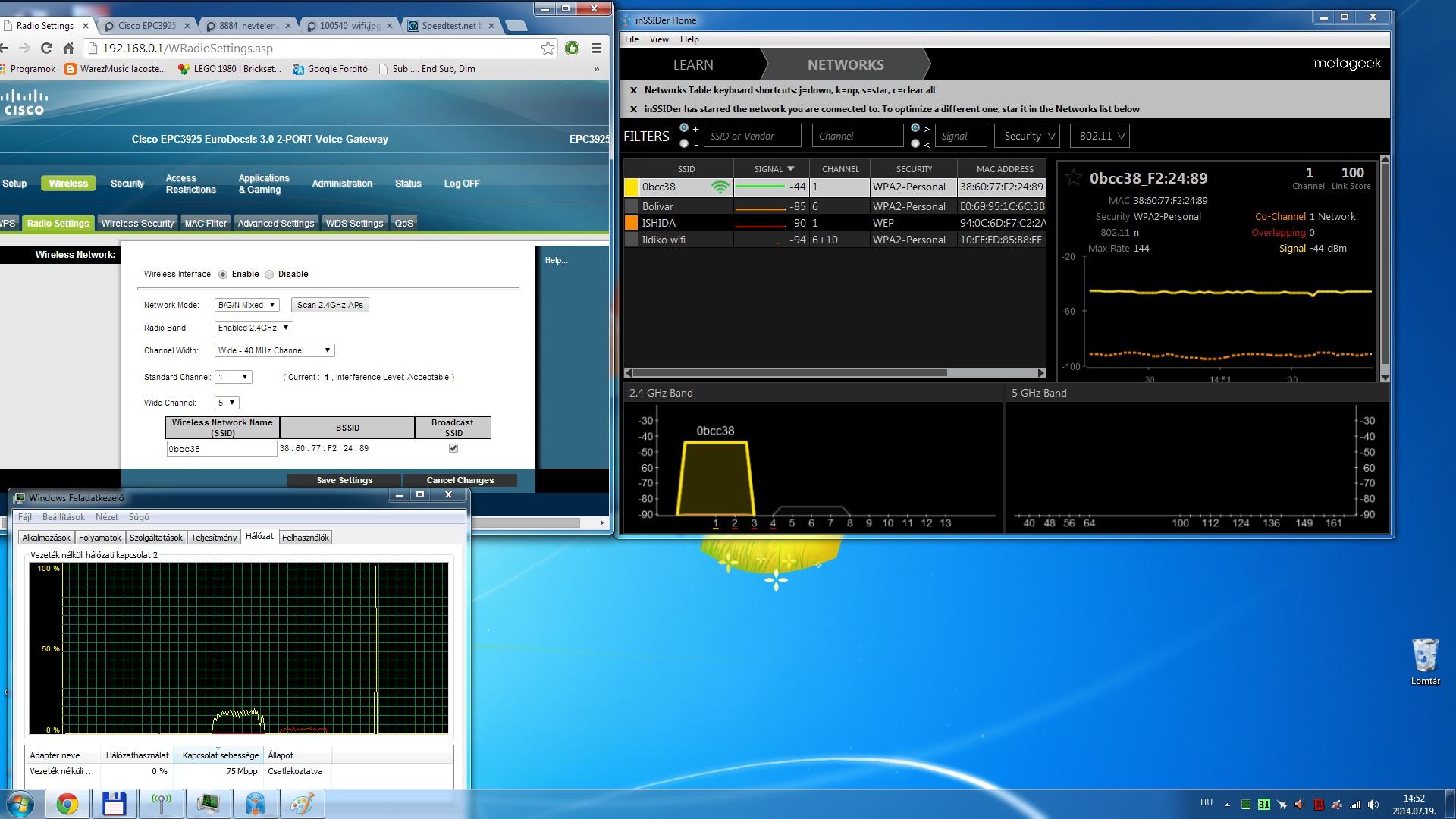Open the Lomtár recycle bin on desktop

click(x=1425, y=661)
